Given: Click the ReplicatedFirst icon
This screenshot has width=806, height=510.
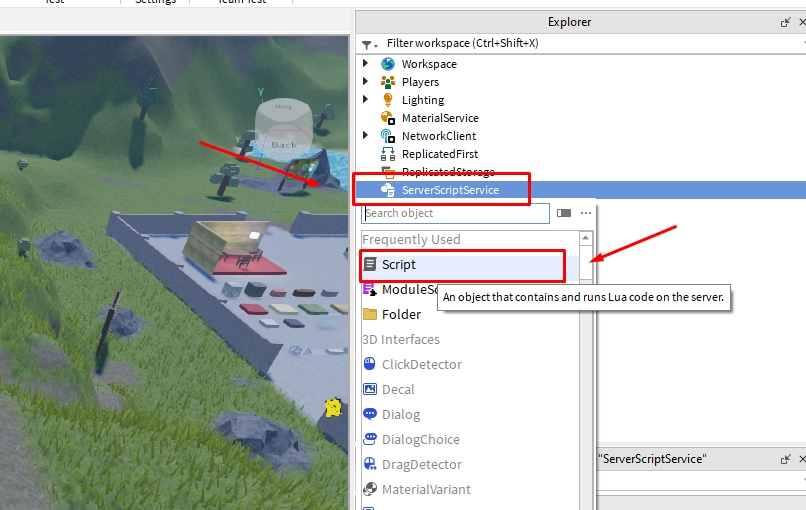Looking at the screenshot, I should click(x=388, y=154).
